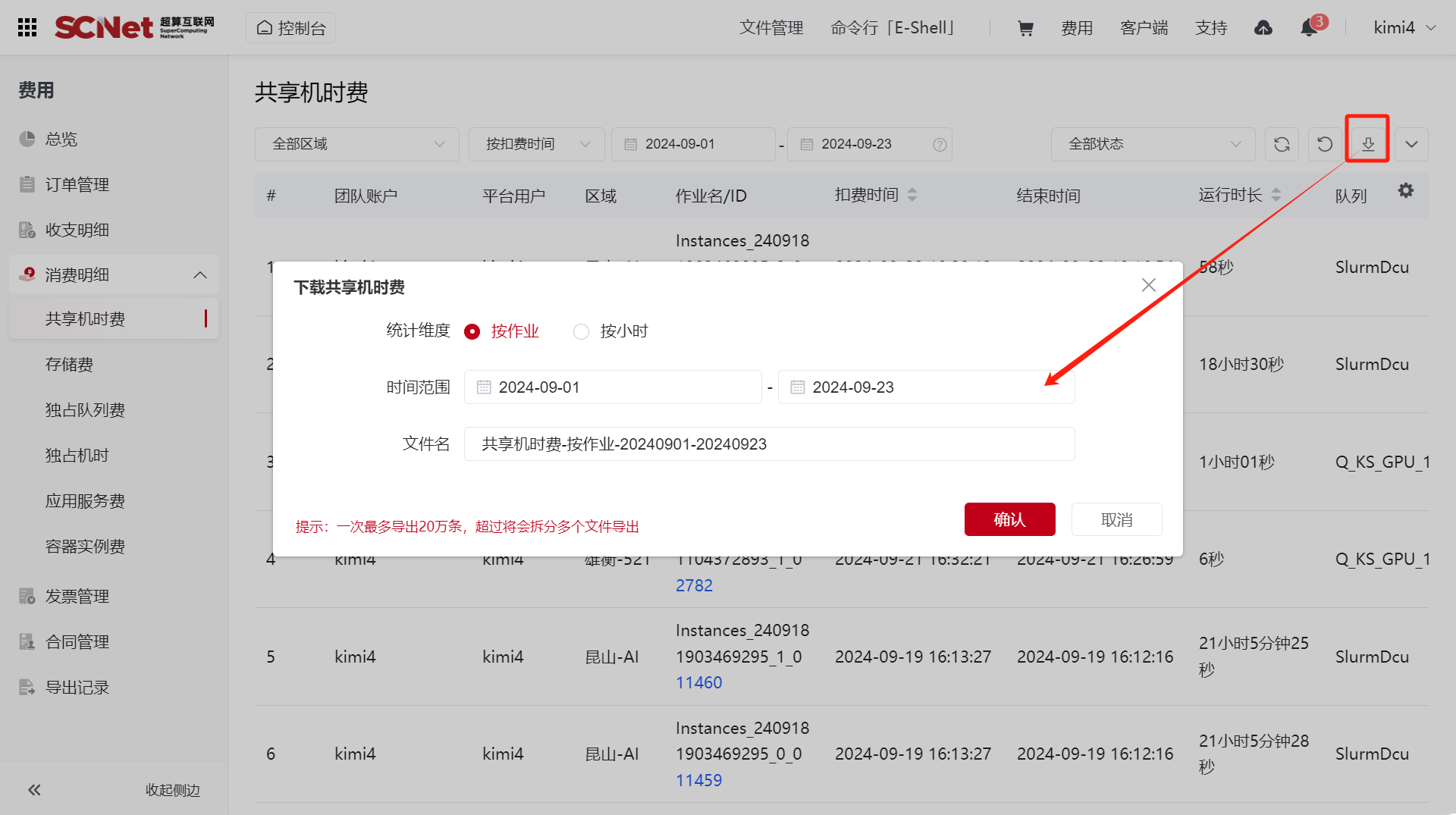1456x815 pixels.
Task: Sort by 扣费时间 column
Action: tap(912, 195)
